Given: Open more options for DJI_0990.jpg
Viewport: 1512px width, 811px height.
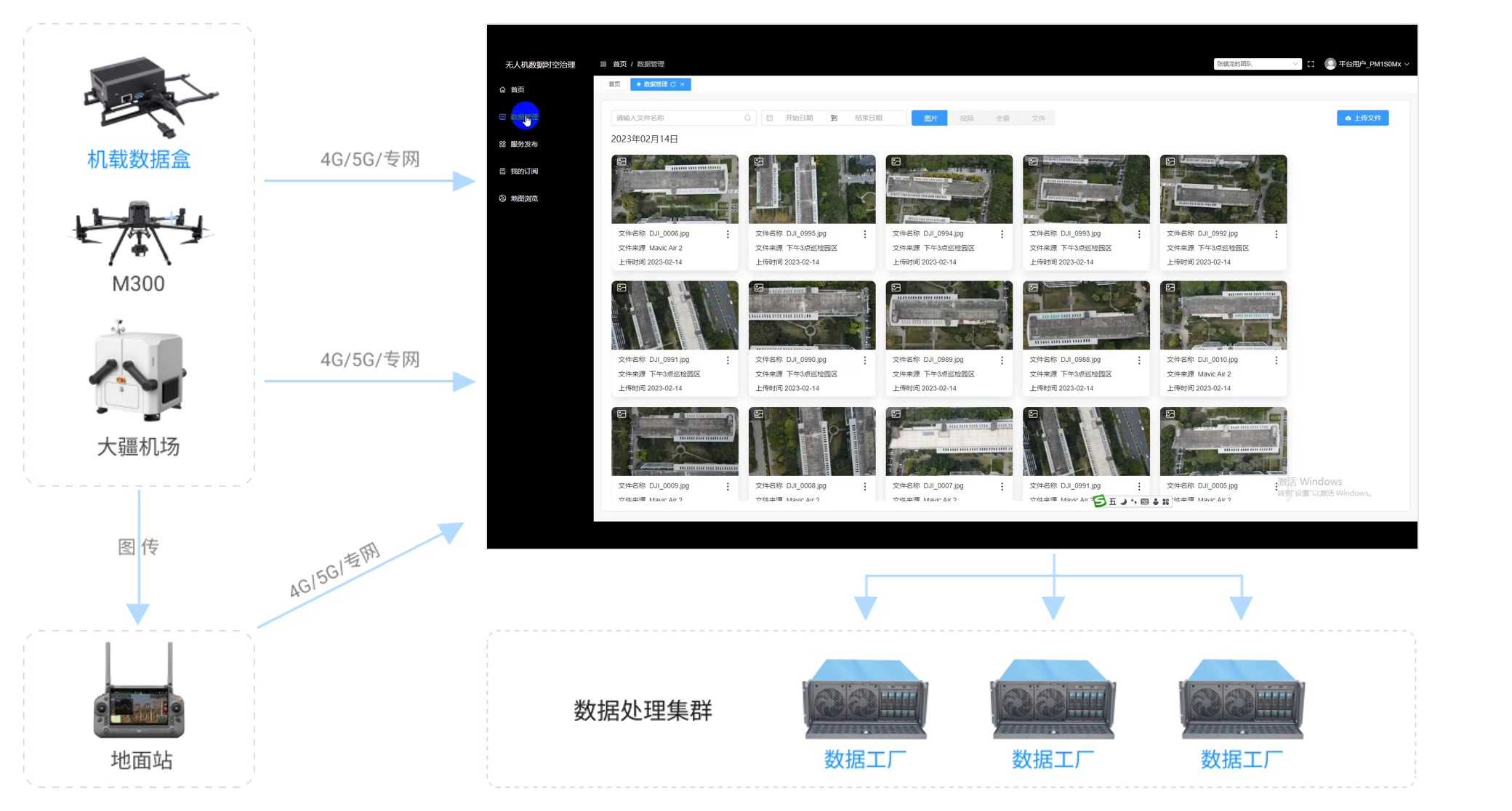Looking at the screenshot, I should (x=865, y=360).
